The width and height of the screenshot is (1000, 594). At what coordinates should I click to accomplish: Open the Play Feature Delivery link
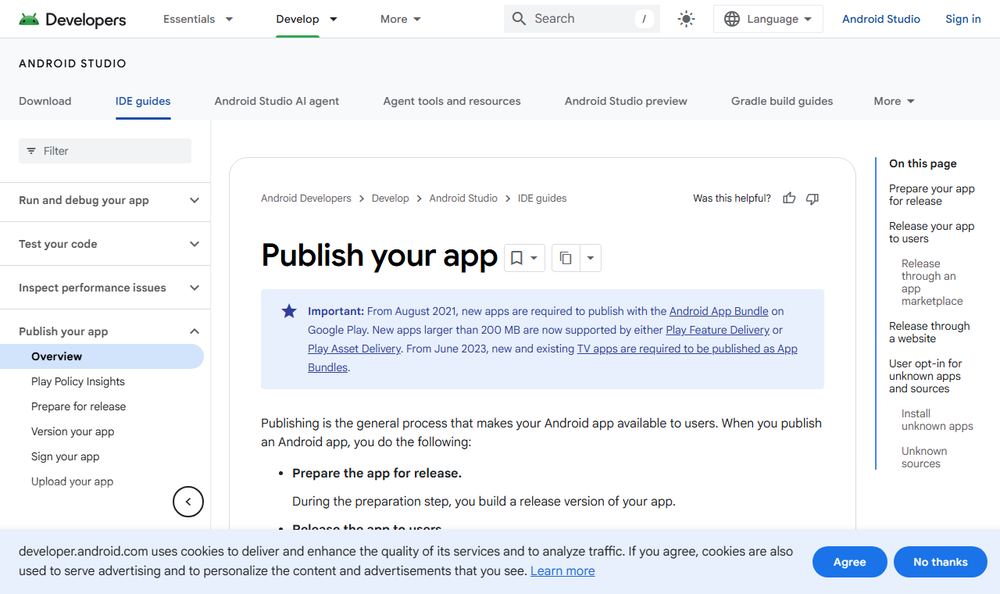(717, 330)
